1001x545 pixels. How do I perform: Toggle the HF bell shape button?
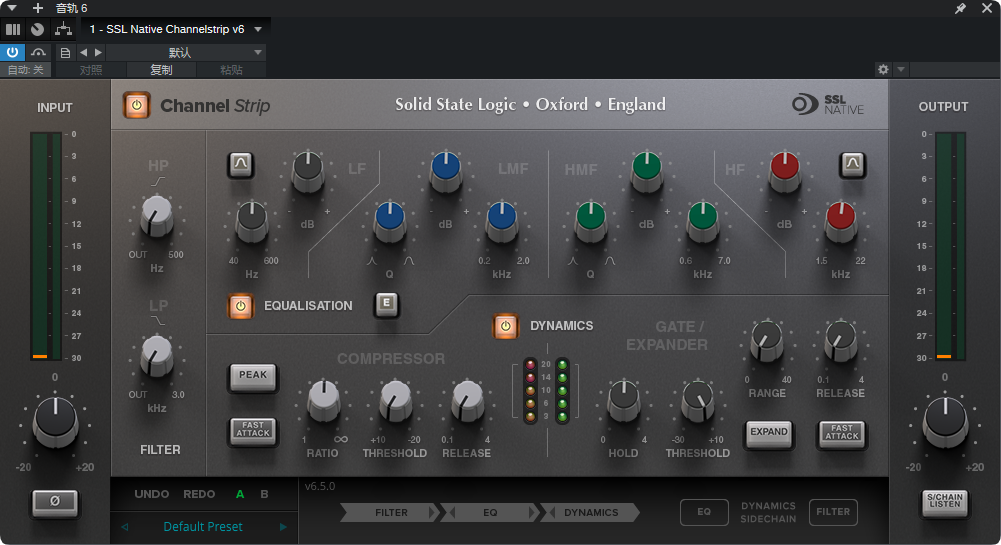(852, 165)
